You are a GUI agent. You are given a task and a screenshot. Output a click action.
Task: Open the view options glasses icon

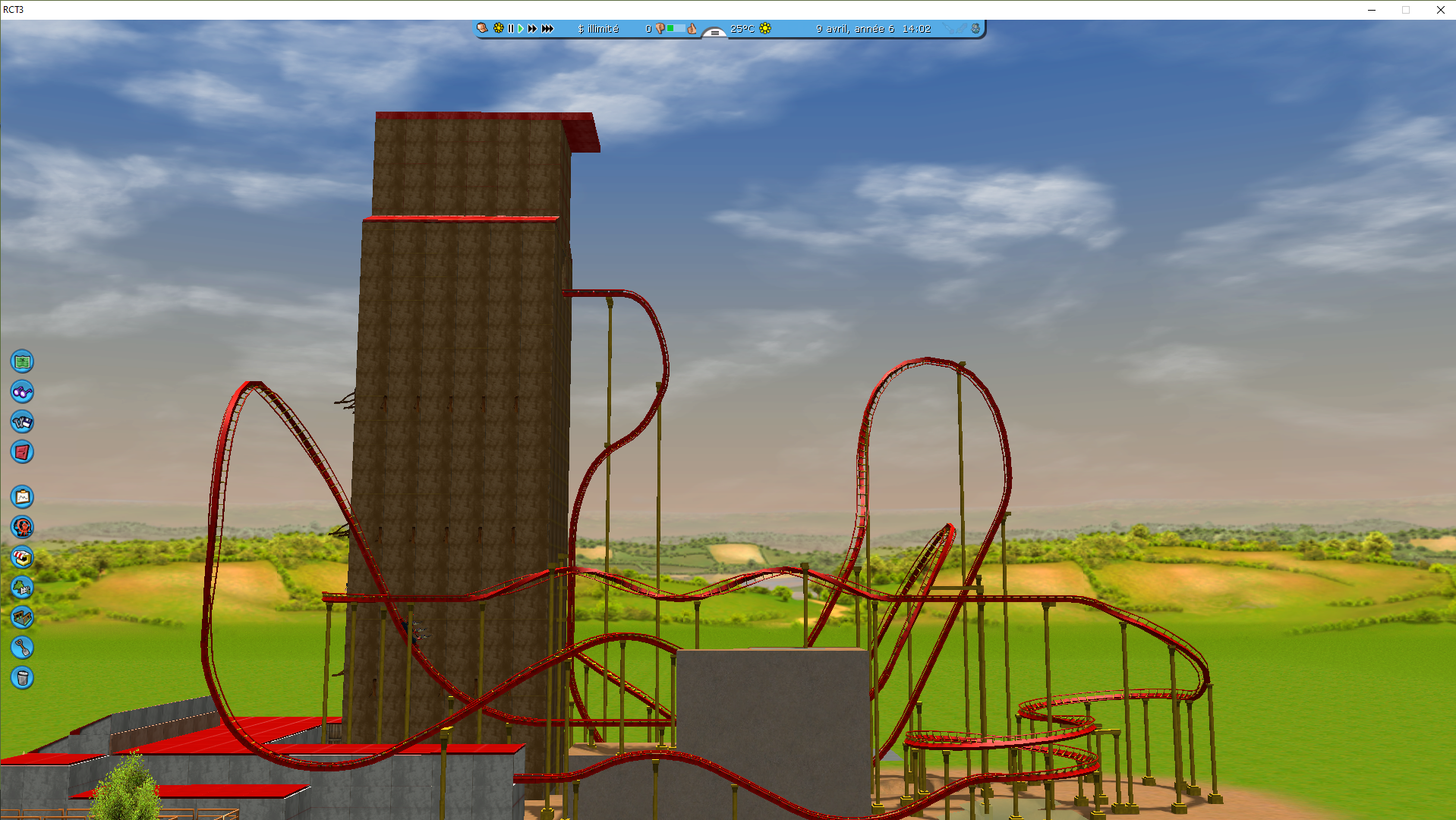22,392
